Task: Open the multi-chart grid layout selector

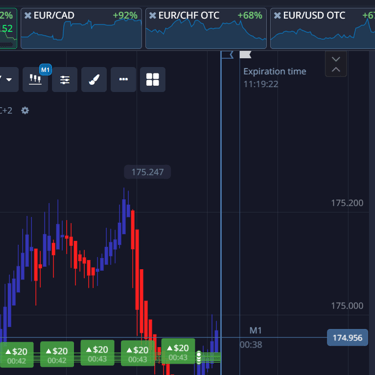Action: [x=153, y=79]
